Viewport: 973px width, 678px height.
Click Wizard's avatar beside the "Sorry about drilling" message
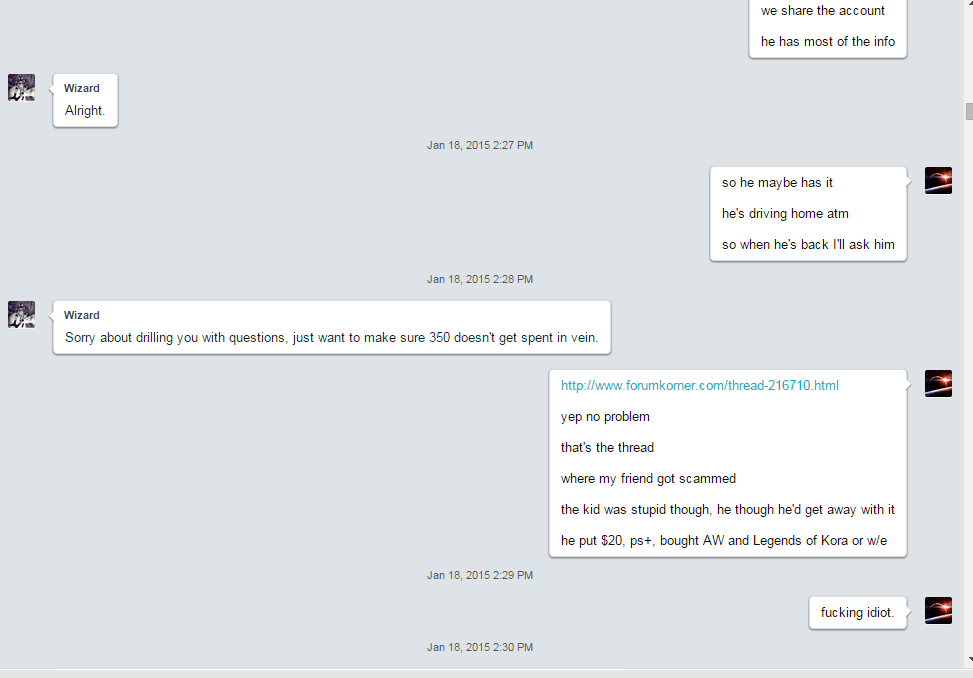(x=21, y=314)
